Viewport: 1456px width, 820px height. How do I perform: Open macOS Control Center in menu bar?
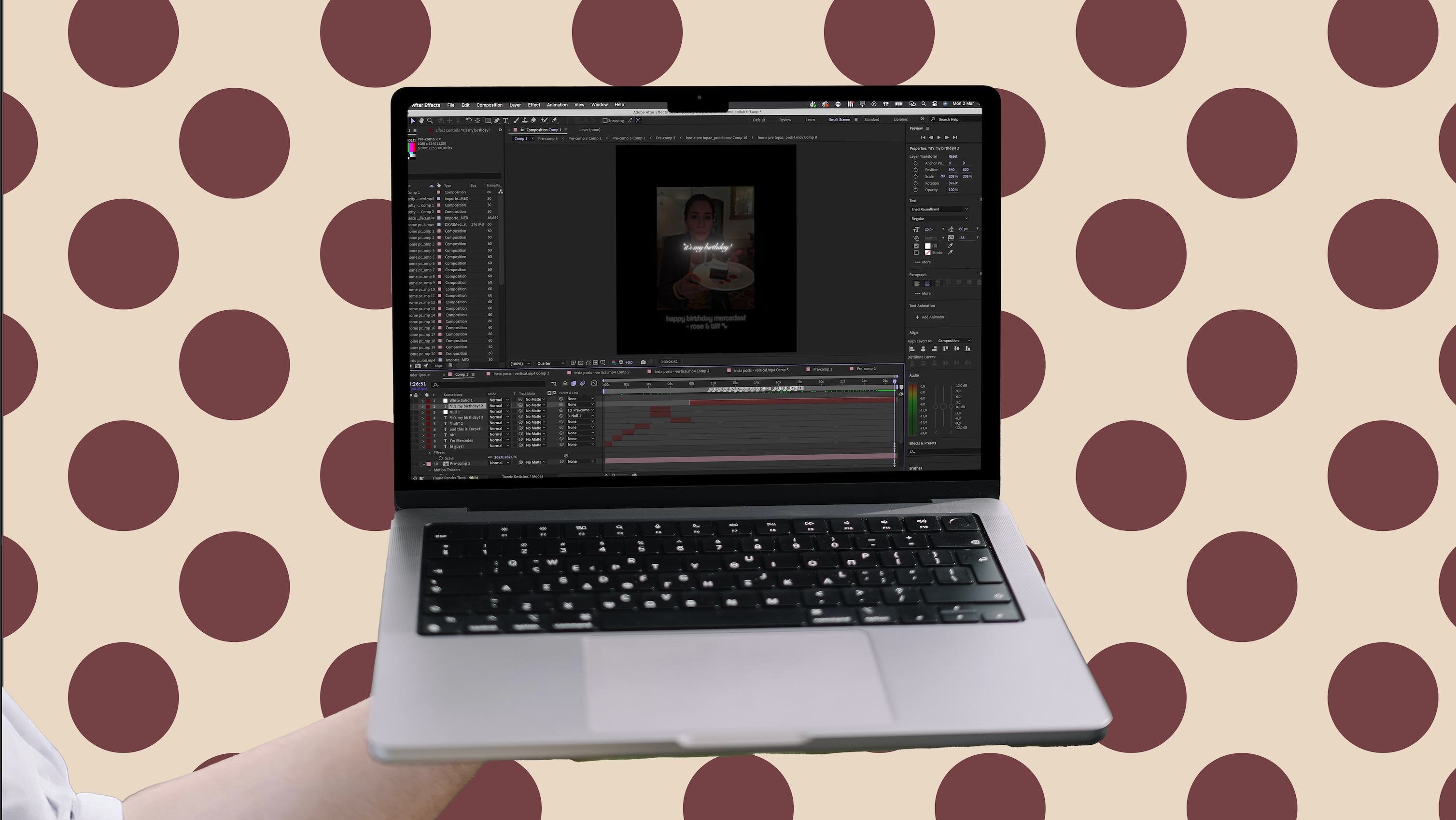(x=935, y=104)
